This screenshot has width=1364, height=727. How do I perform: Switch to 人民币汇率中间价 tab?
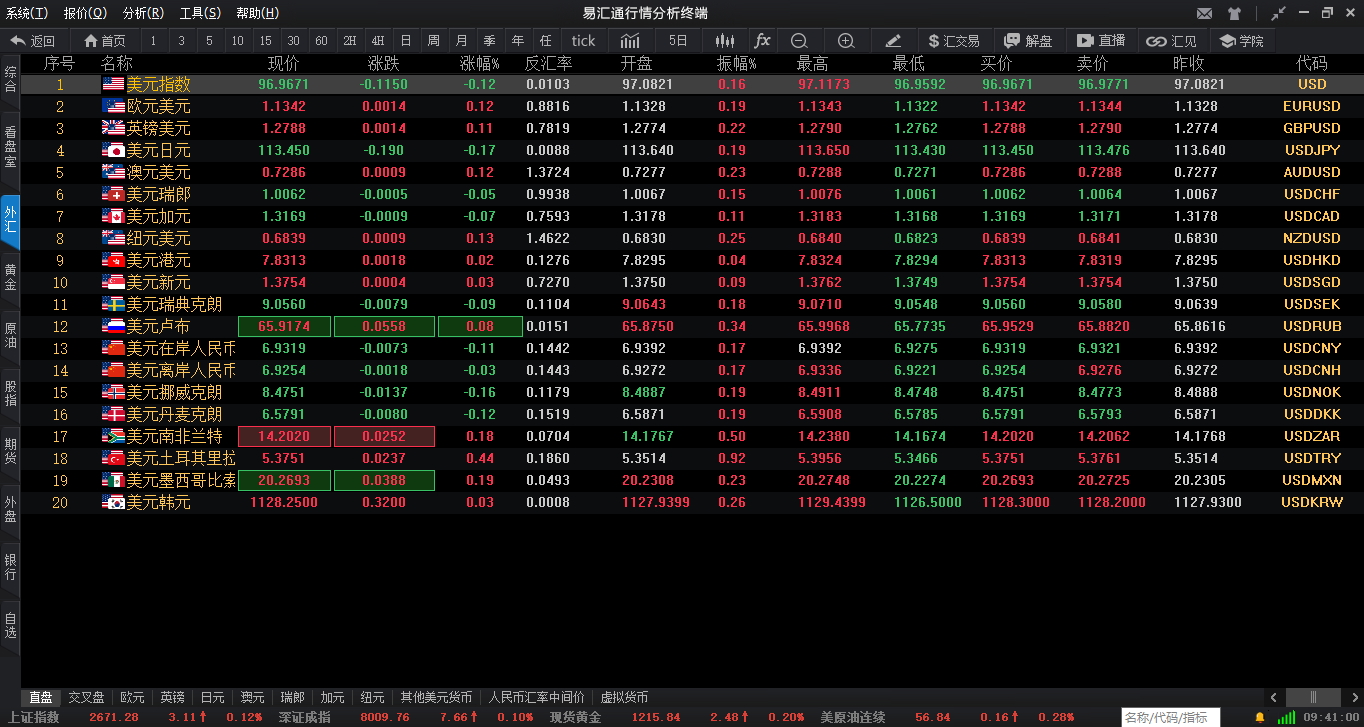pos(536,697)
